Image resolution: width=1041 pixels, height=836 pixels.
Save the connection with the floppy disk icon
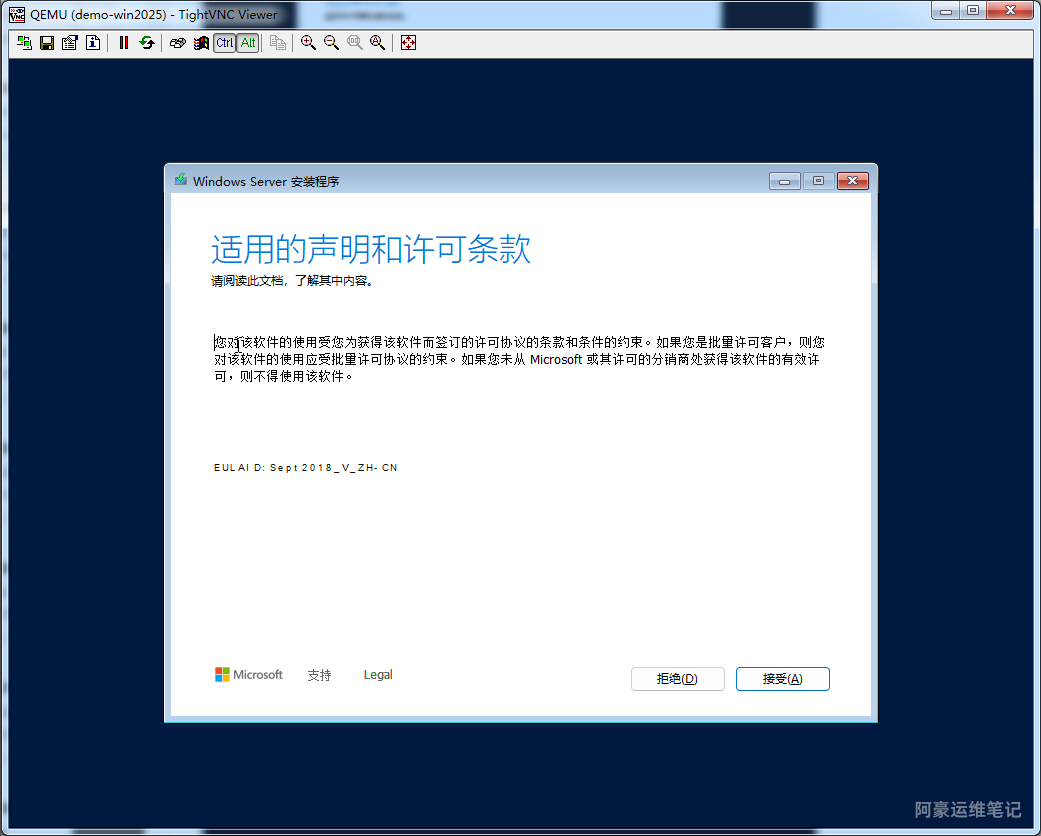tap(47, 43)
